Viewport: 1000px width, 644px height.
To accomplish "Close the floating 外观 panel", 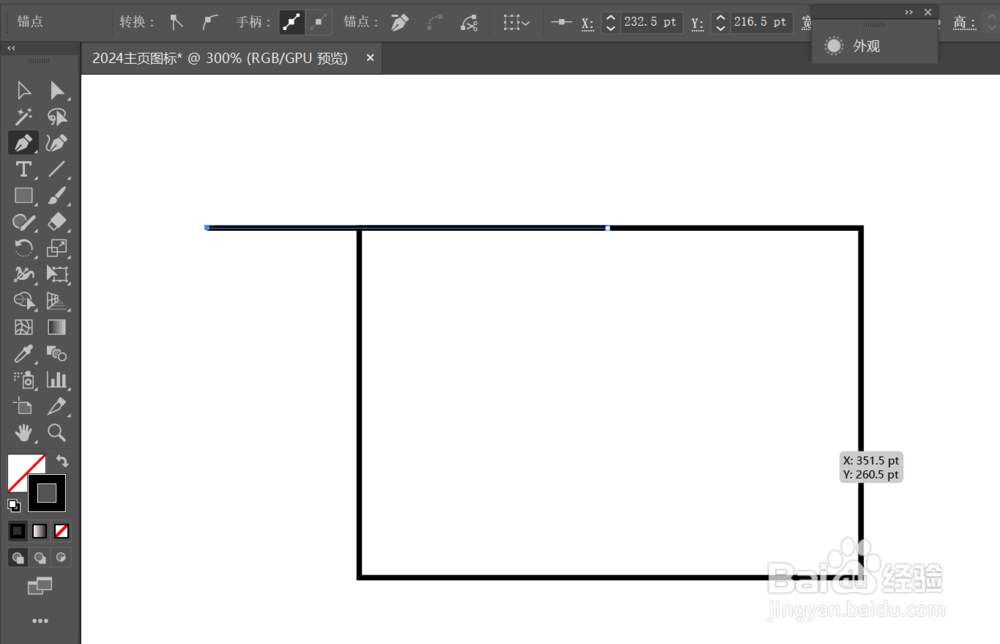I will [x=928, y=12].
